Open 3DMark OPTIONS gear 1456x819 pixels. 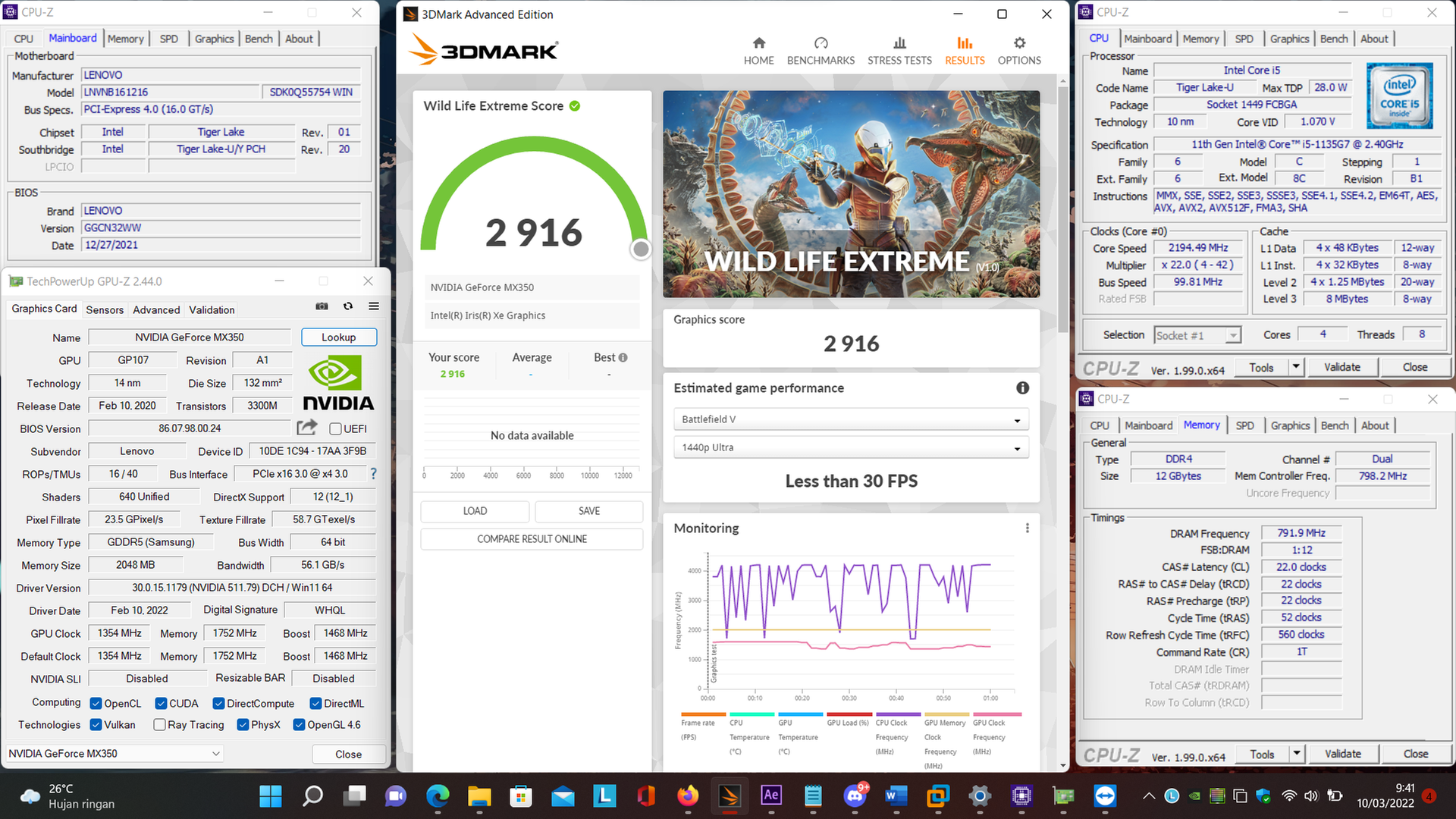(1019, 51)
